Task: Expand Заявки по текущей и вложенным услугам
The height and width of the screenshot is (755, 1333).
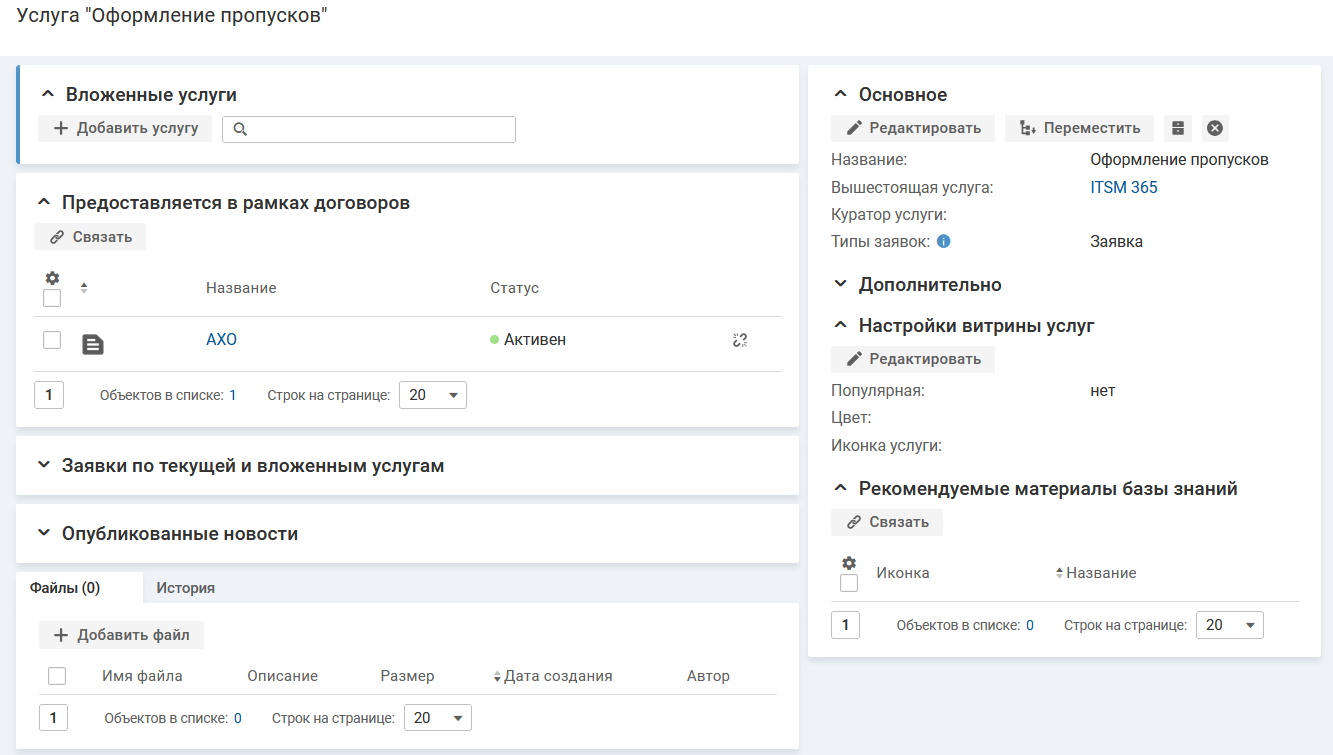Action: (43, 466)
